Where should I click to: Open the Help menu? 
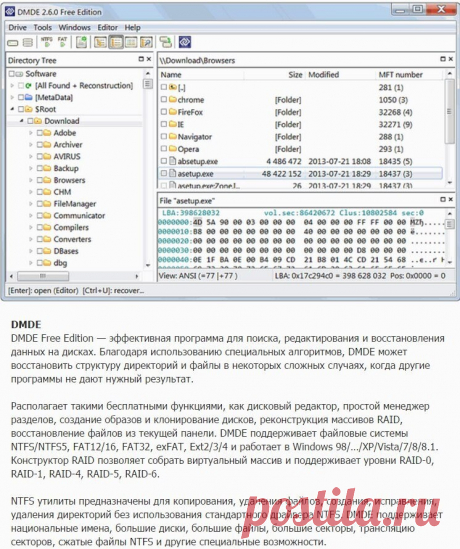tap(133, 27)
